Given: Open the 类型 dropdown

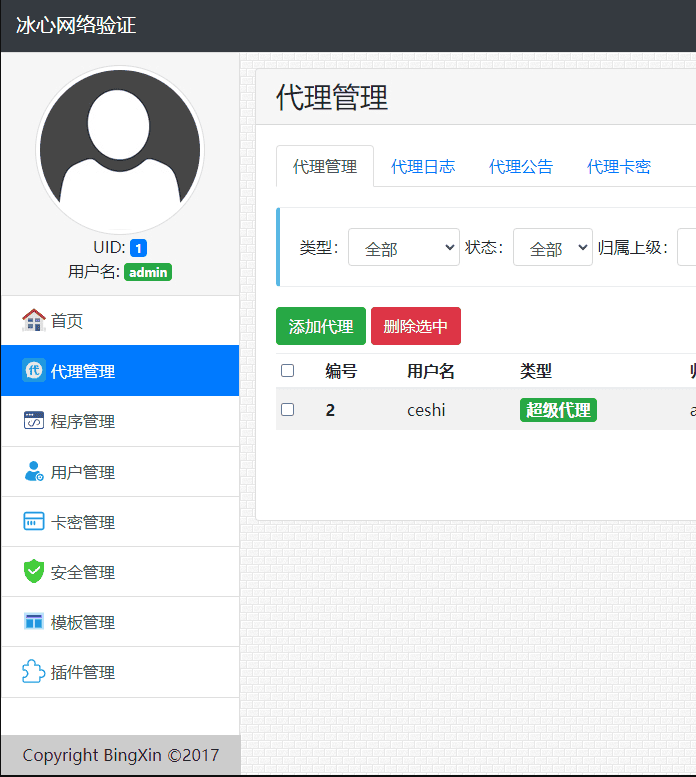Looking at the screenshot, I should (403, 248).
